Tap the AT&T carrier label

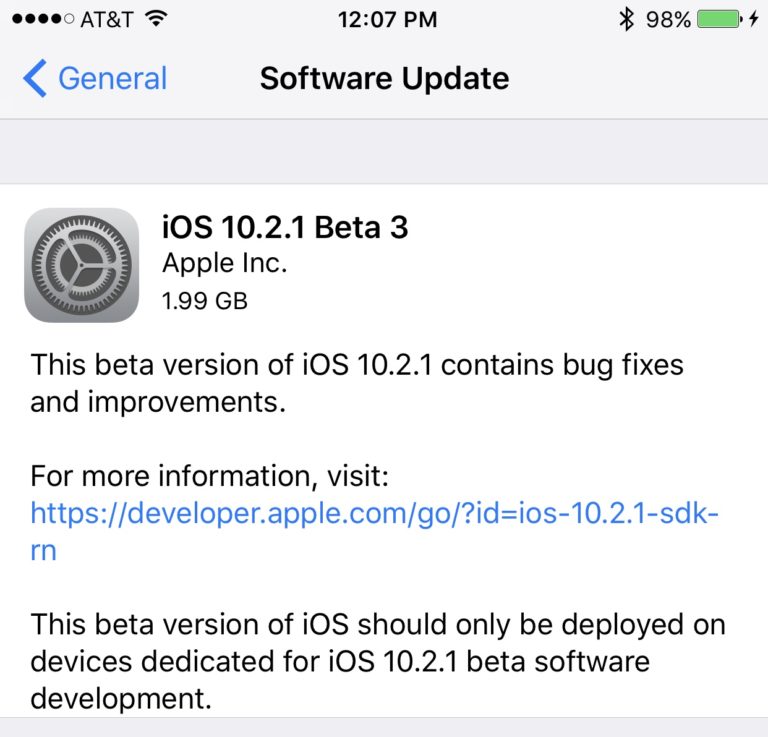coord(107,20)
